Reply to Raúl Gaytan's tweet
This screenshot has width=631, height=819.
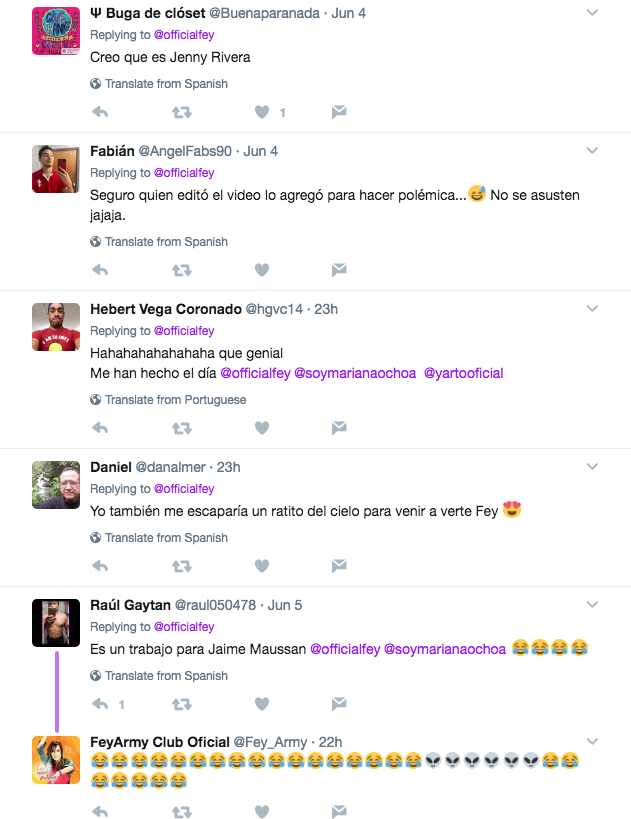coord(100,704)
